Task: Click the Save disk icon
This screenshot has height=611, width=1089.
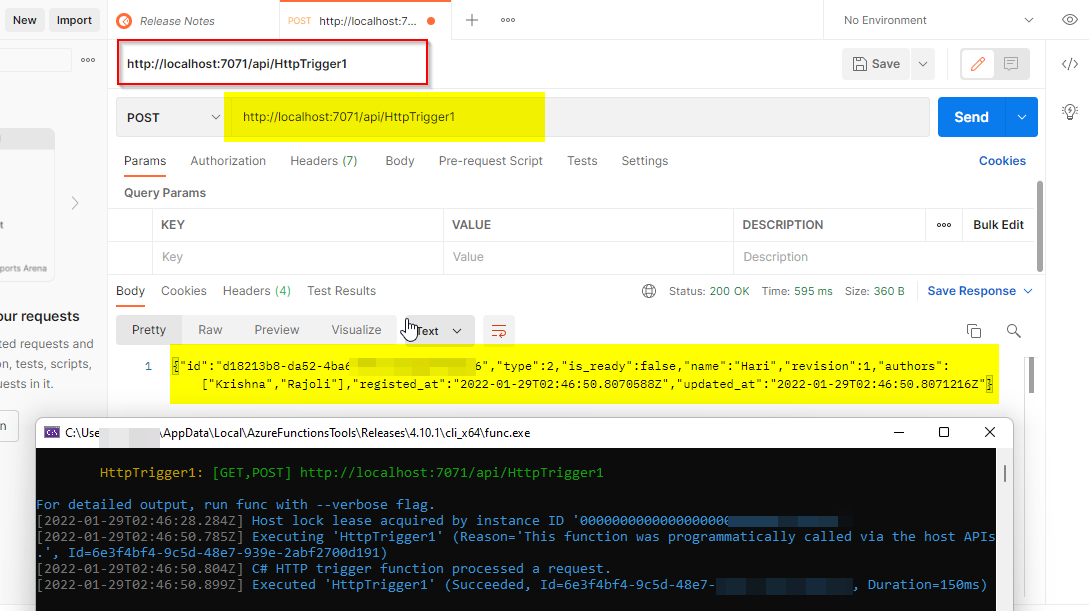Action: point(860,64)
